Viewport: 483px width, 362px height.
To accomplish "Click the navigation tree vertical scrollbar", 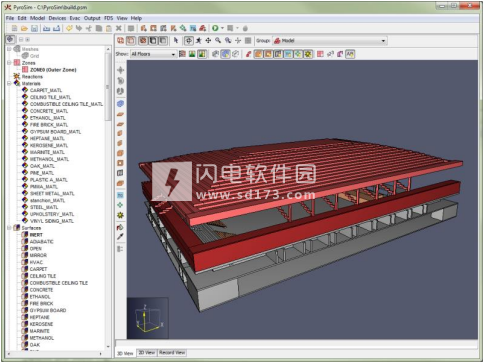I will [108, 198].
